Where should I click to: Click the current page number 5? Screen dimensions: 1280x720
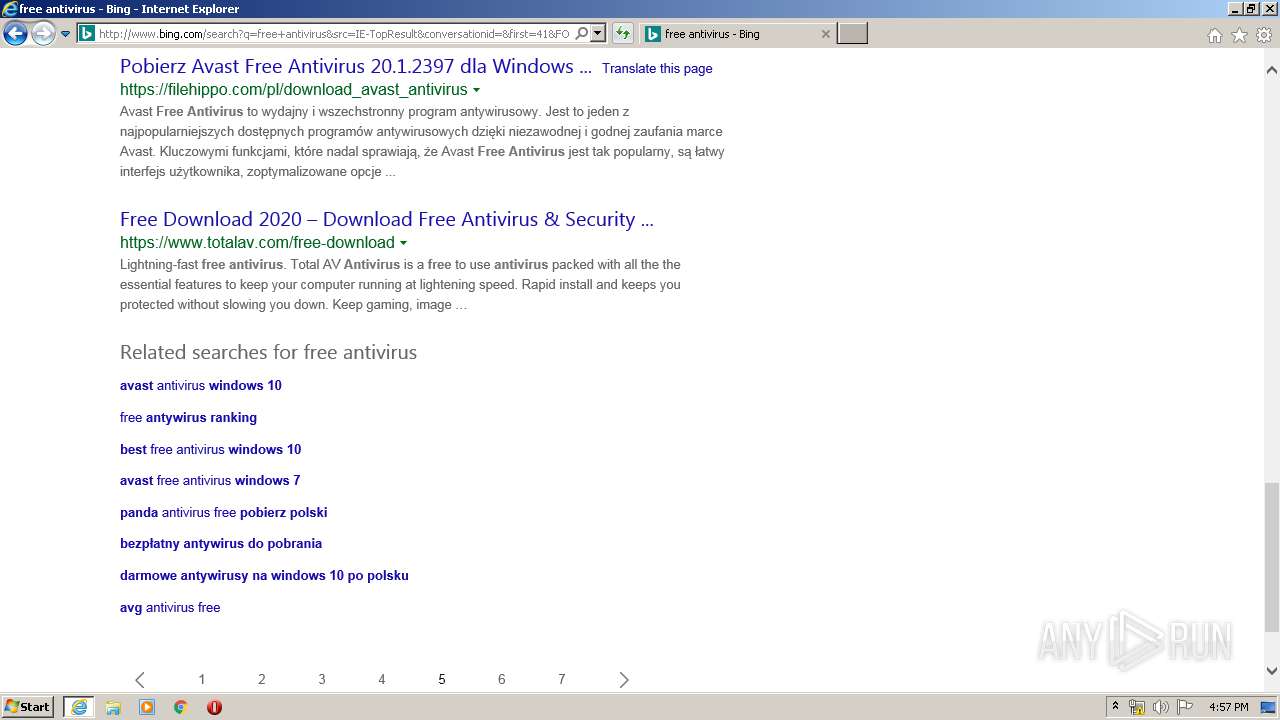tap(441, 680)
